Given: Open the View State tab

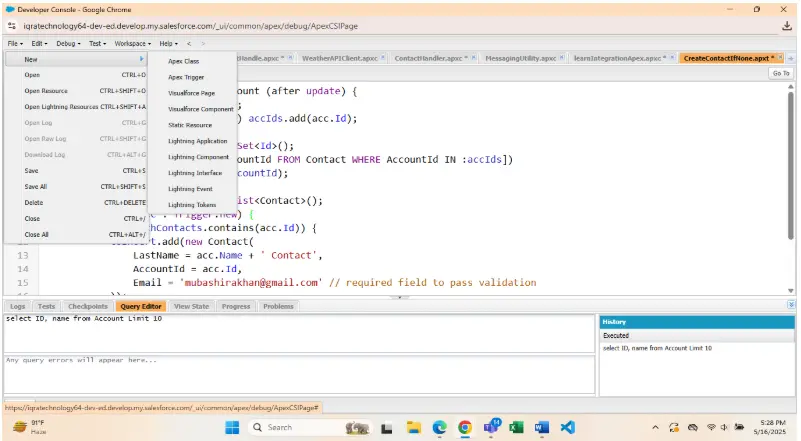Looking at the screenshot, I should (x=192, y=306).
